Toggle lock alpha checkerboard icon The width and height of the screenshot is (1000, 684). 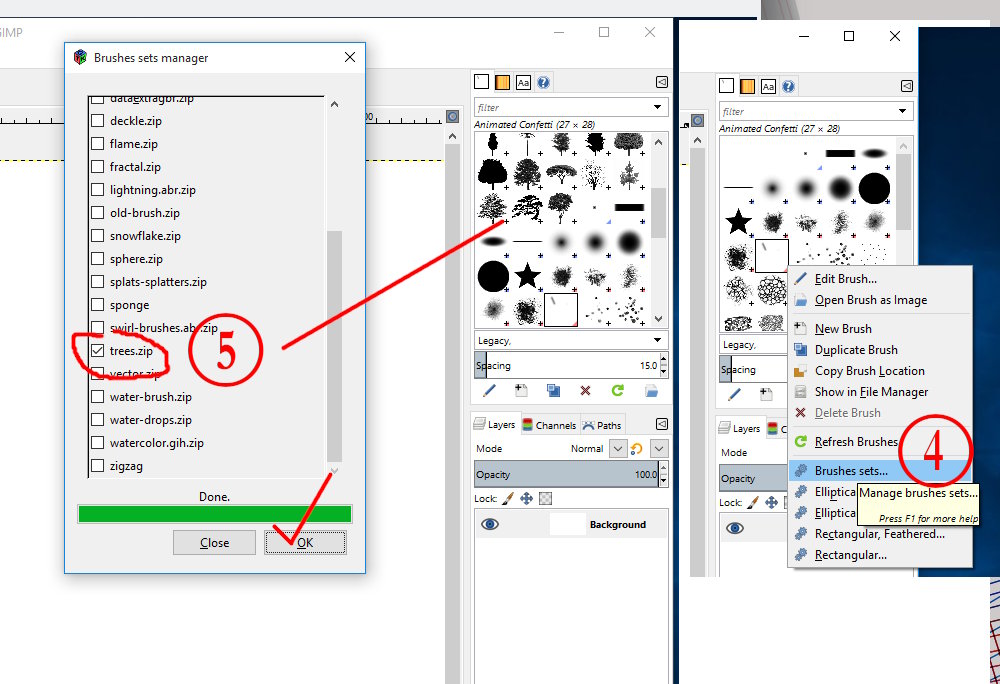coord(545,498)
